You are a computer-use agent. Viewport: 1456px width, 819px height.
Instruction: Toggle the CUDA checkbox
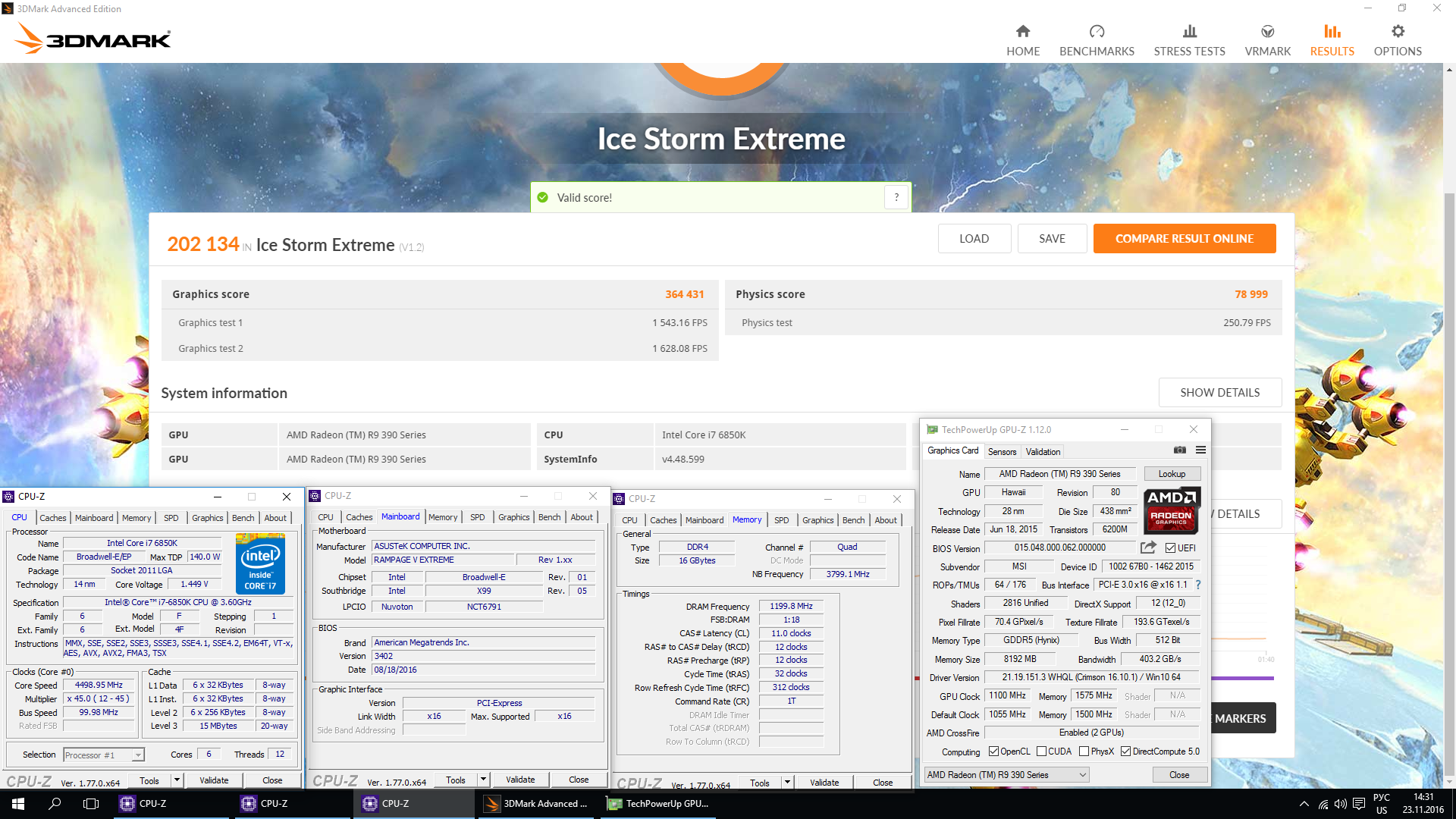click(1041, 752)
